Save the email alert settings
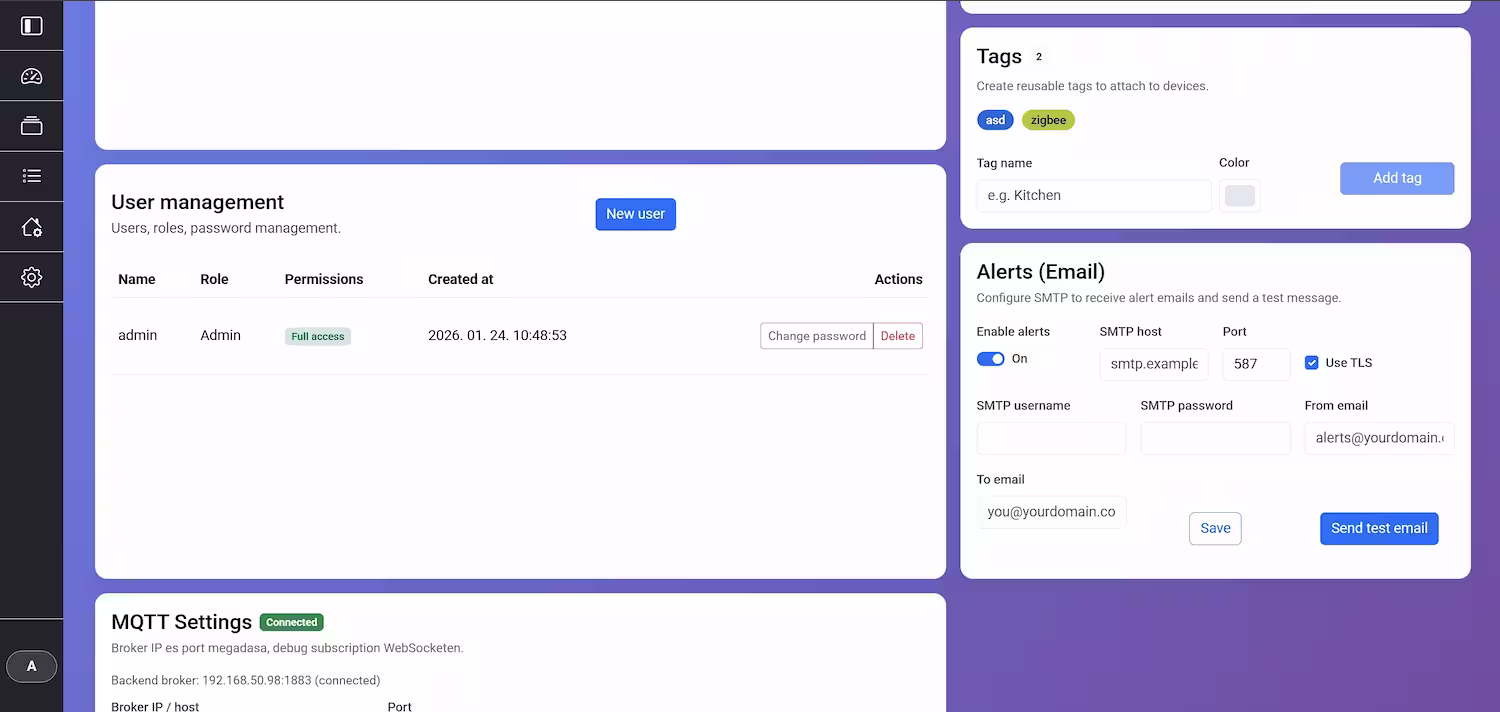This screenshot has height=712, width=1500. pyautogui.click(x=1215, y=528)
